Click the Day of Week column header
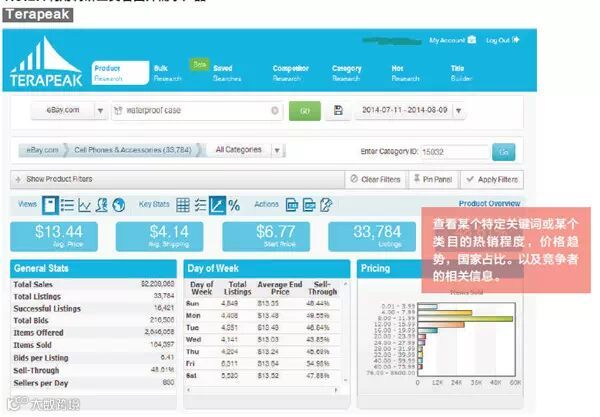Screen dimensions: 600x417 (202, 288)
